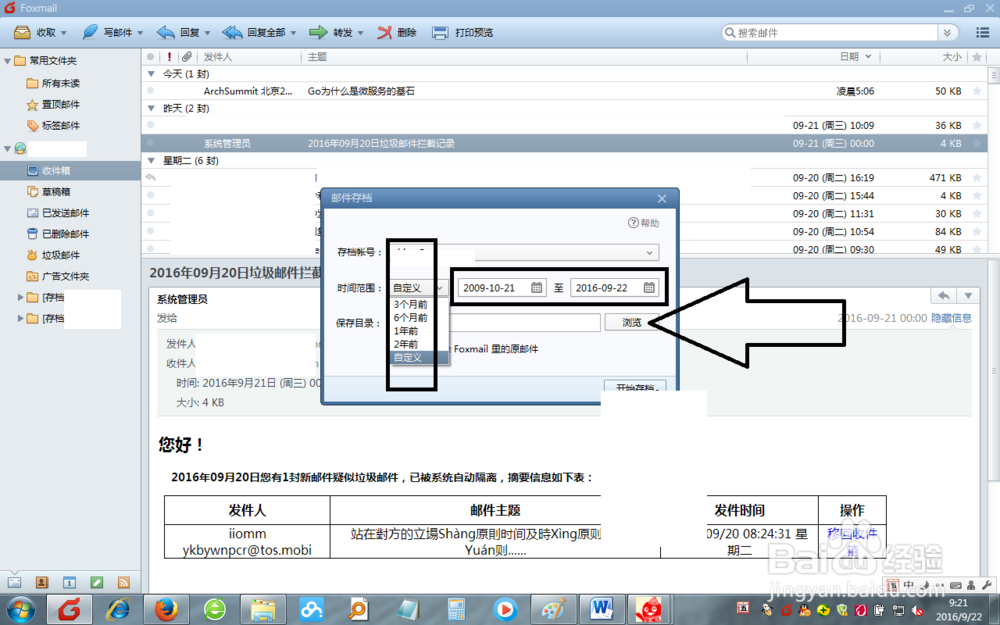This screenshot has width=1000, height=625.
Task: Click 隐藏信息 link in preview header
Action: pos(951,318)
